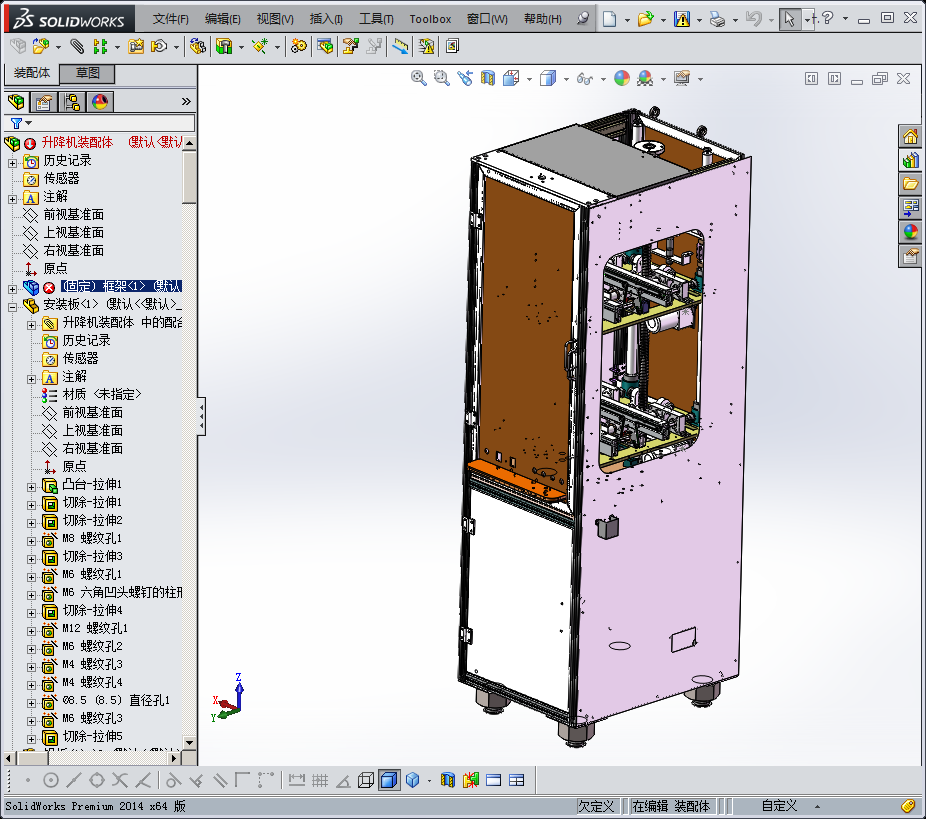Toggle shaded with edges display mode
This screenshot has width=926, height=819.
coord(389,781)
